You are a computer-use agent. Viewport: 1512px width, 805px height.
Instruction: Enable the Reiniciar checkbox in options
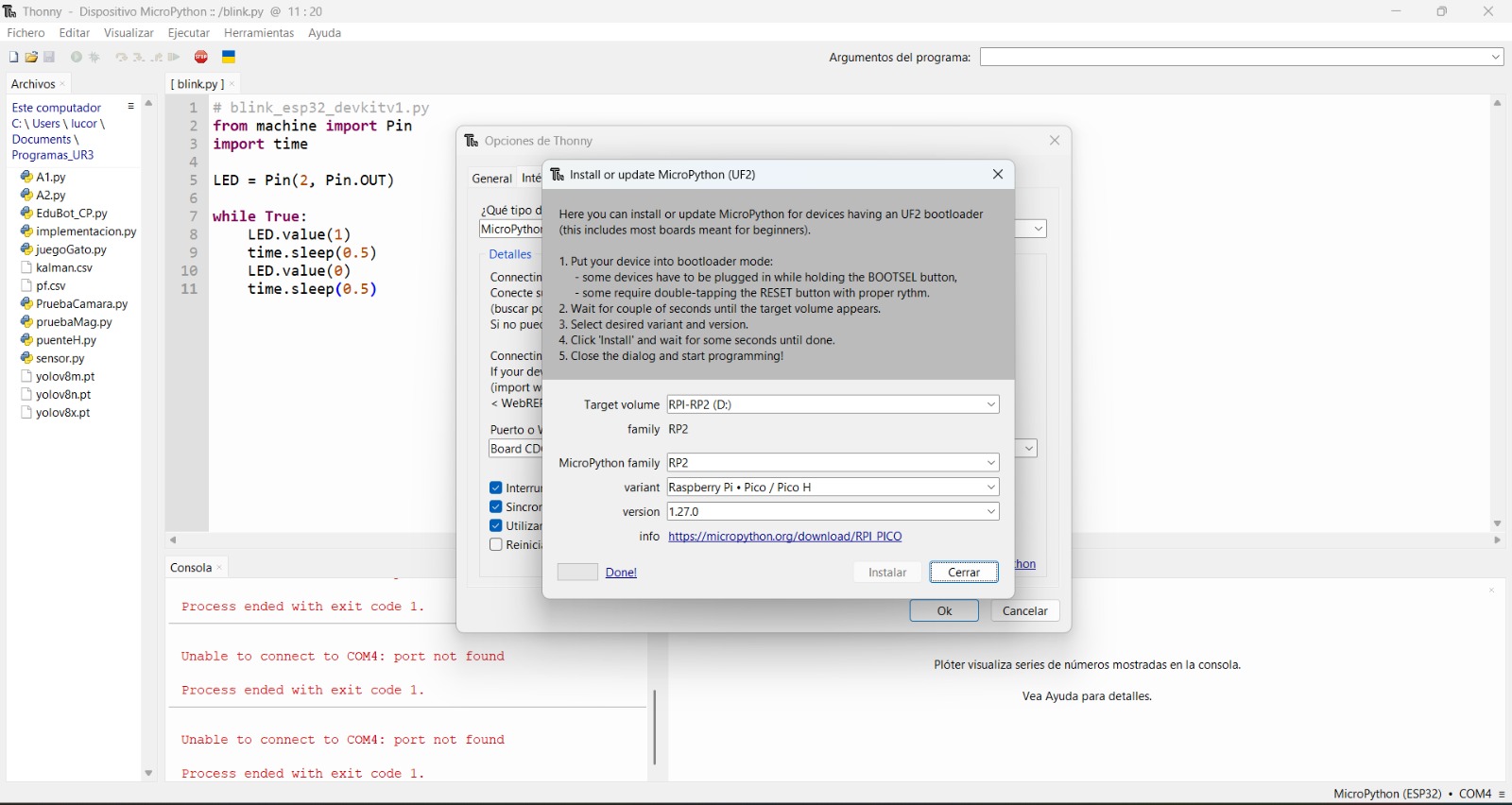[495, 545]
